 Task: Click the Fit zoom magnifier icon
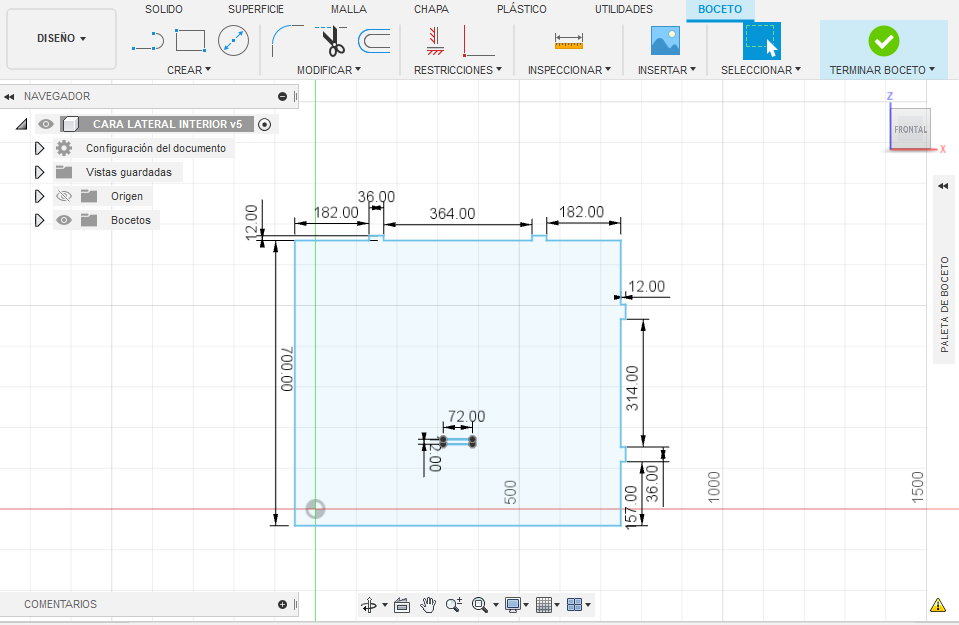tap(480, 605)
